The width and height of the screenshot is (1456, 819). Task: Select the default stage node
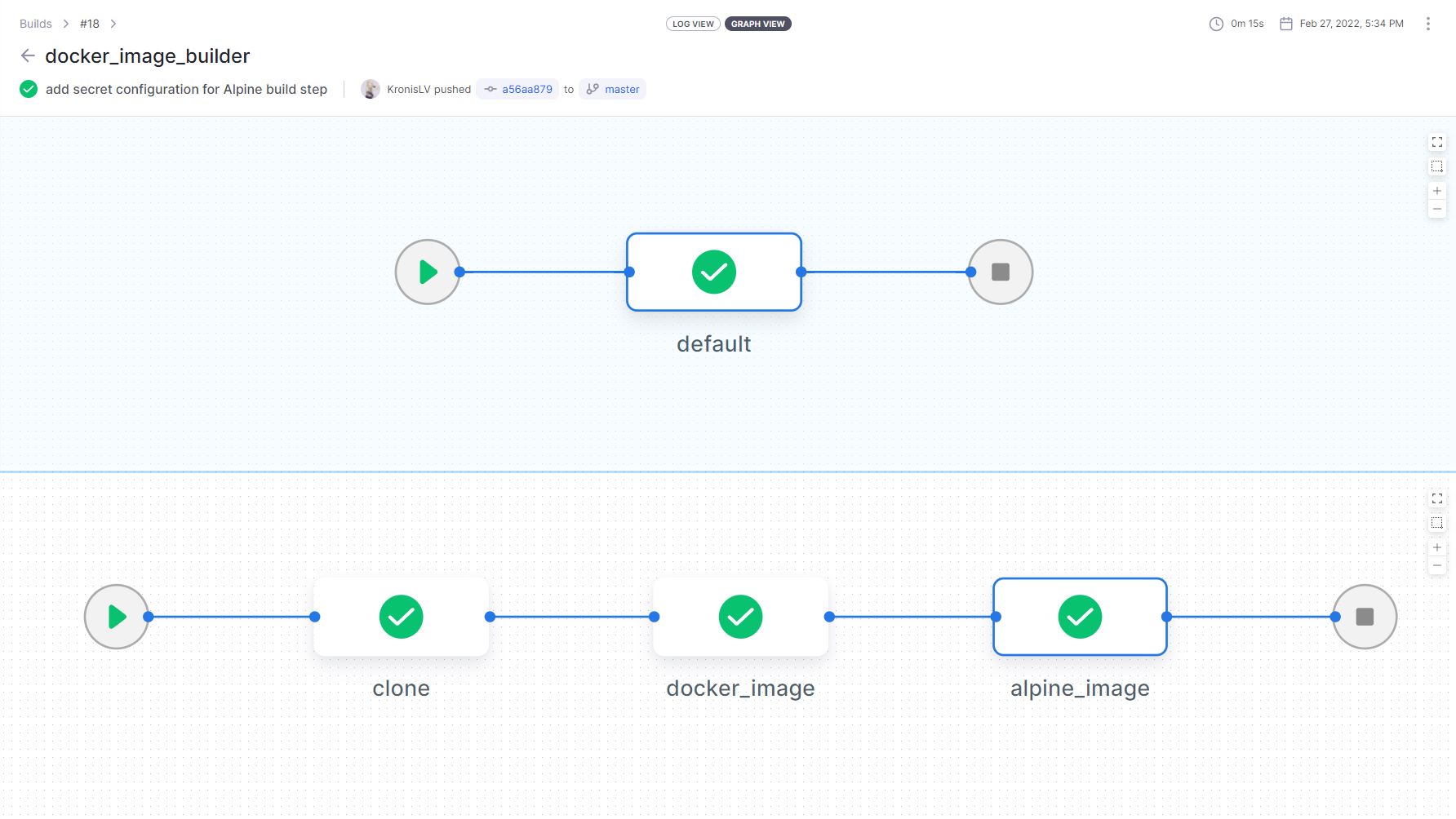pos(714,272)
